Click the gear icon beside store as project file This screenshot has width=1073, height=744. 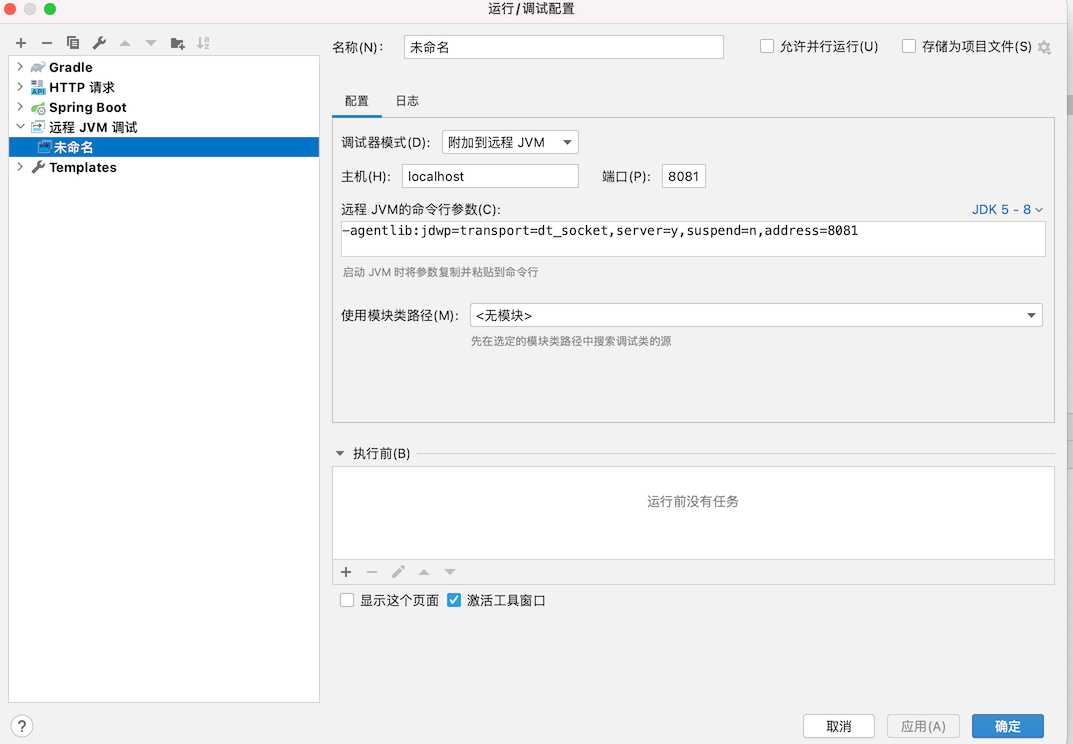pyautogui.click(x=1045, y=47)
